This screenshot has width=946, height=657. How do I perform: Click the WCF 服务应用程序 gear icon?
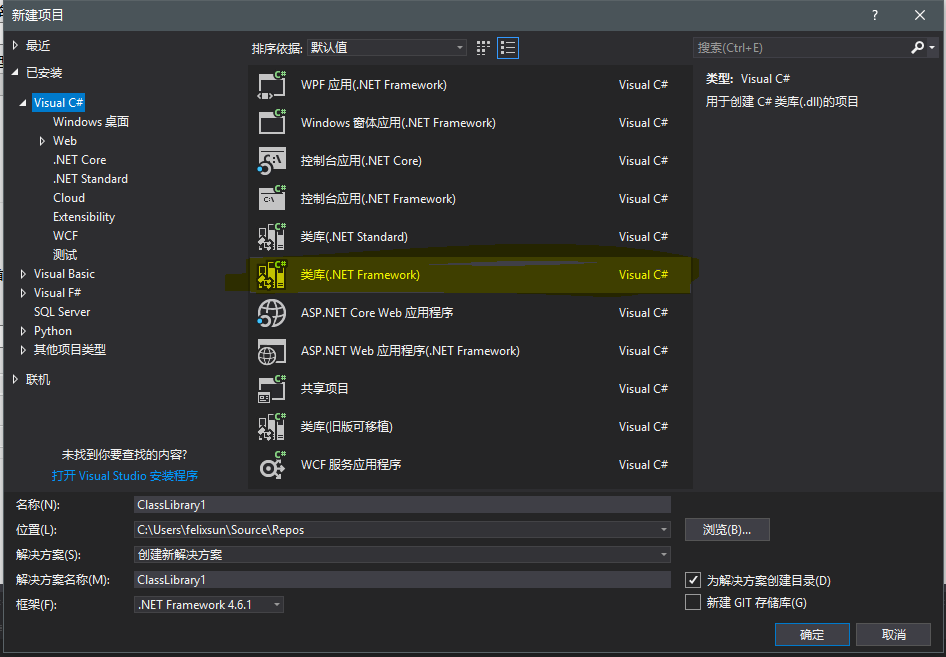coord(271,465)
